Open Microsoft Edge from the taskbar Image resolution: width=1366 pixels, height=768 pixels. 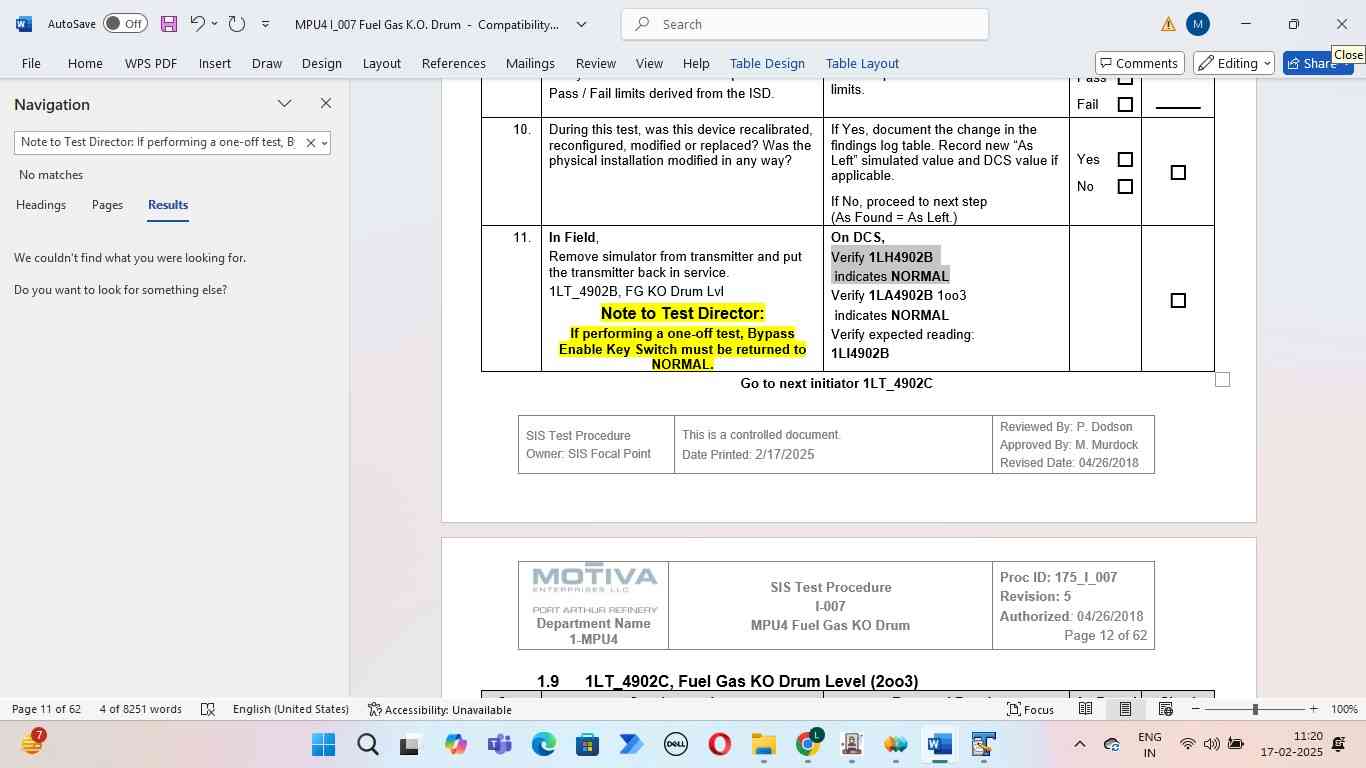click(543, 745)
